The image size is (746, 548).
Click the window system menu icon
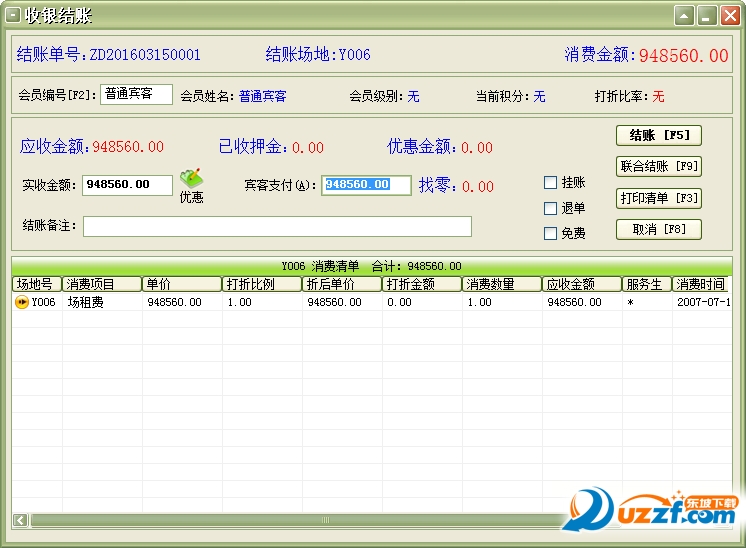12,16
